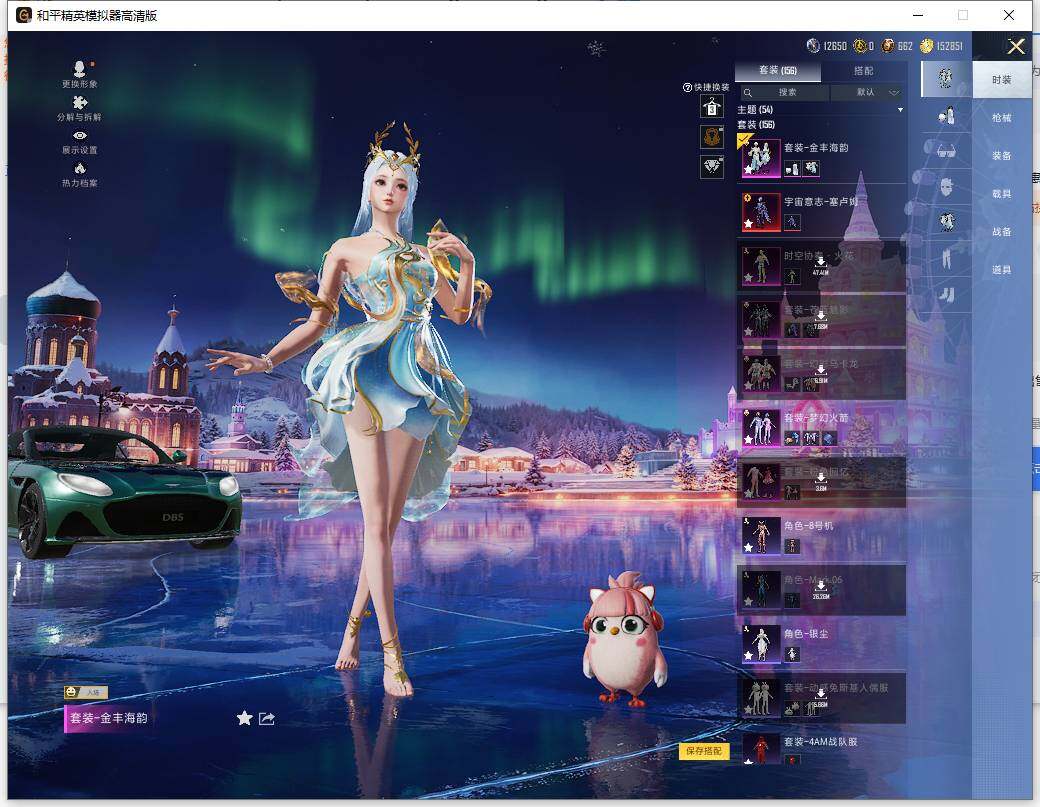Click the 152851 gold currency counter
The image size is (1040, 807).
point(941,46)
